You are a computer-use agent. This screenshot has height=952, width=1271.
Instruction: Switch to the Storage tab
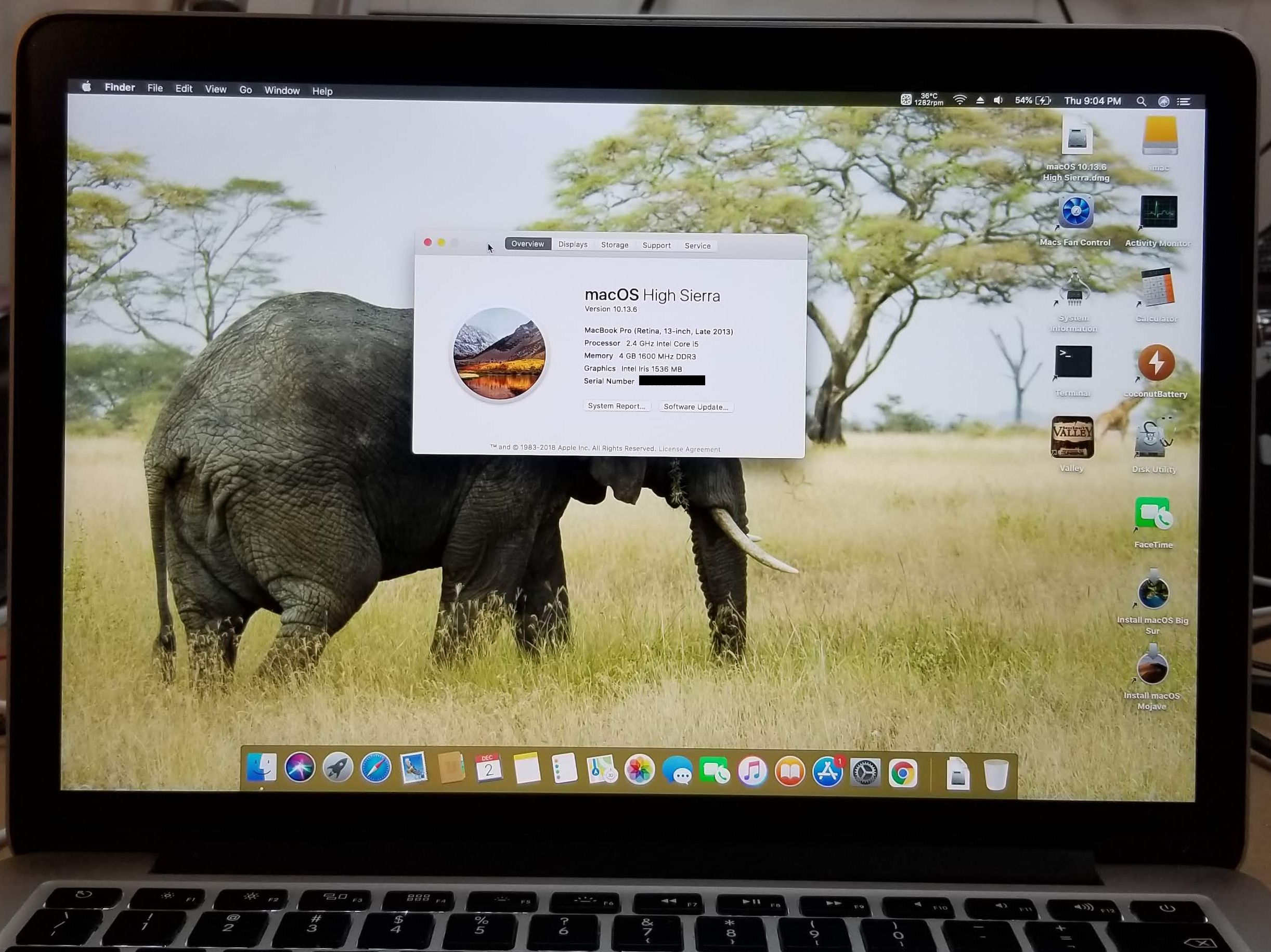[x=614, y=245]
